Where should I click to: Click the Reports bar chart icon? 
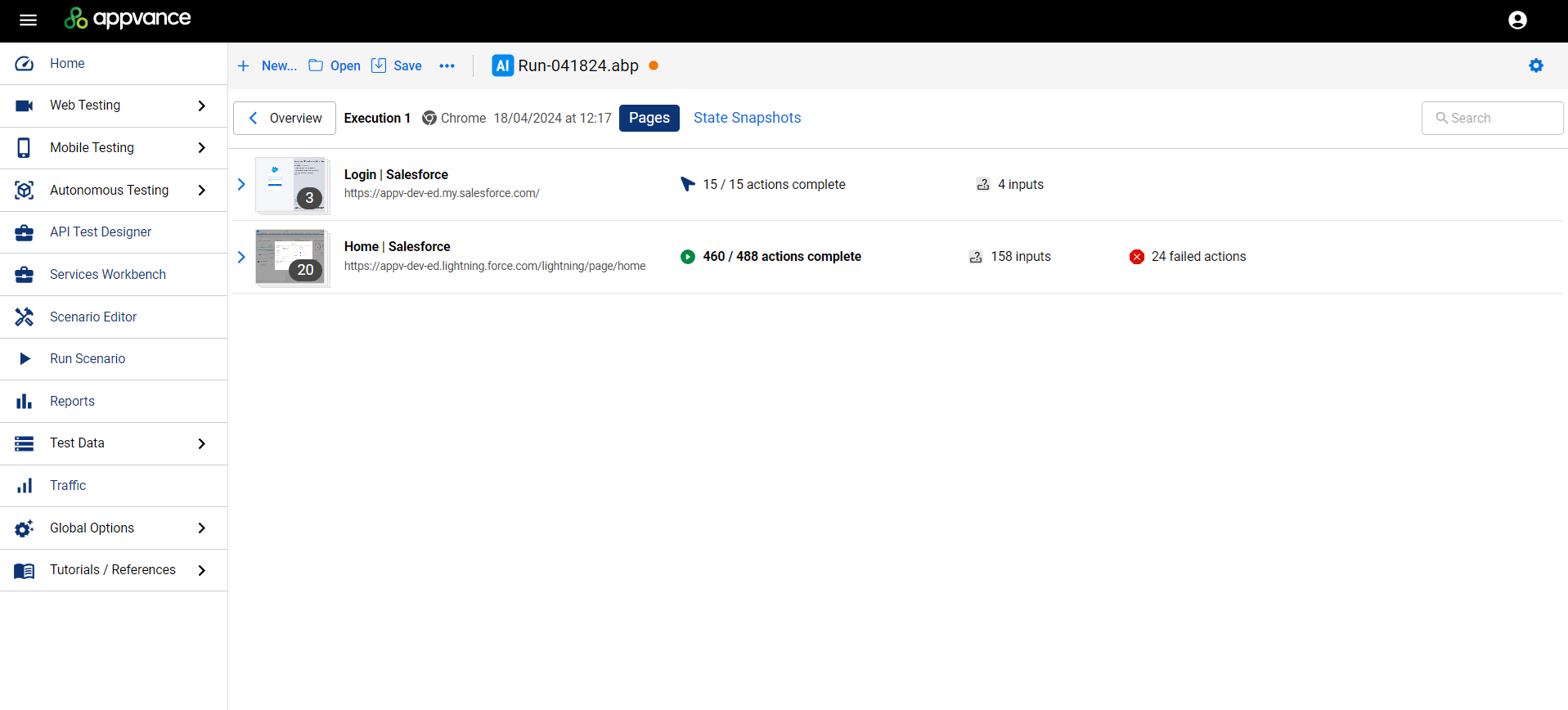click(x=25, y=402)
